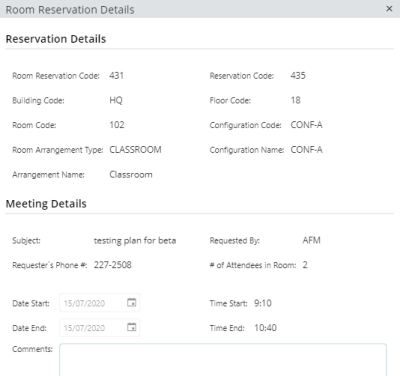Screen dimensions: 400x376
Task: Click the Building Code value HQ
Action: [116, 100]
